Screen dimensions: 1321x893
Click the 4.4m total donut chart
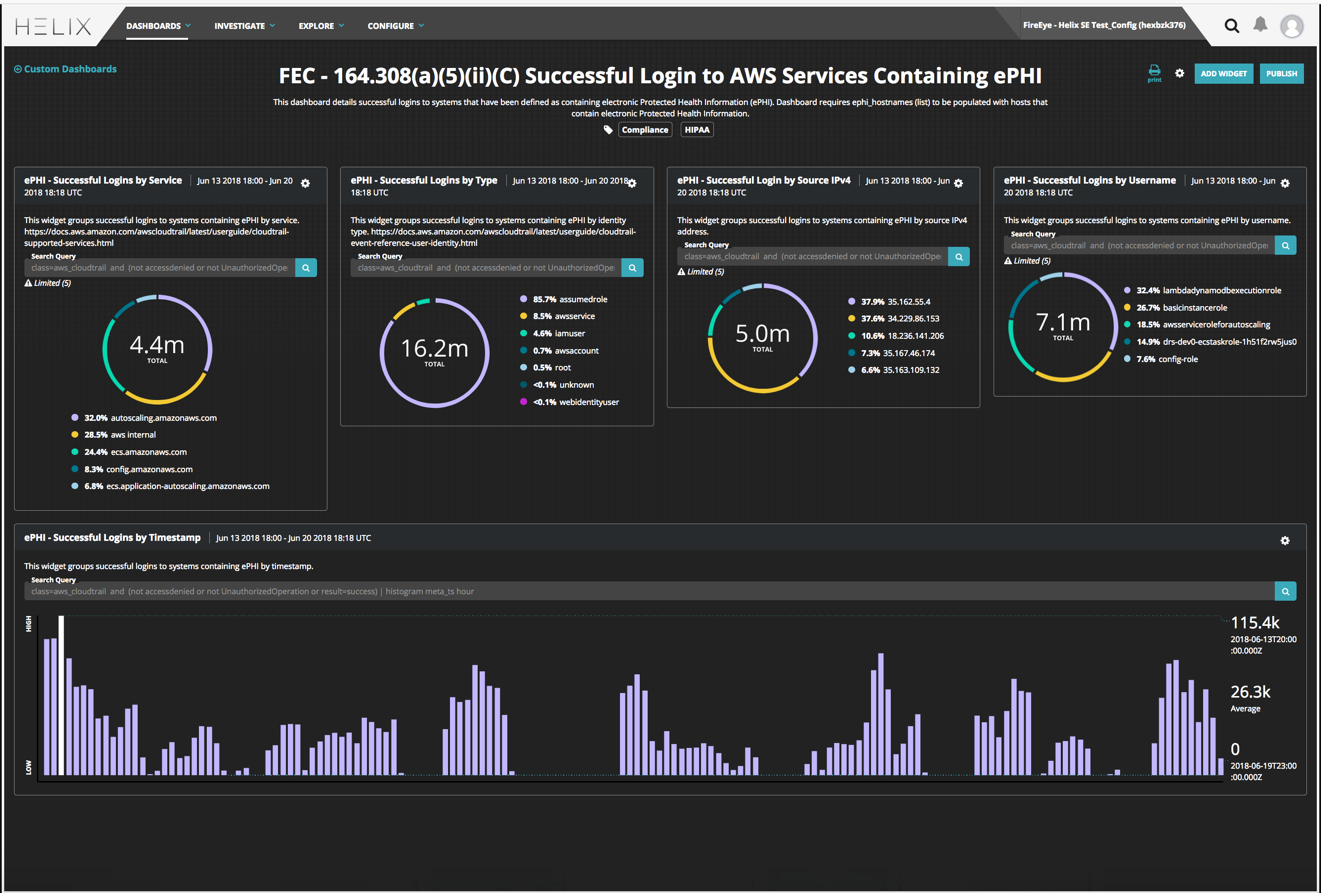coord(157,349)
